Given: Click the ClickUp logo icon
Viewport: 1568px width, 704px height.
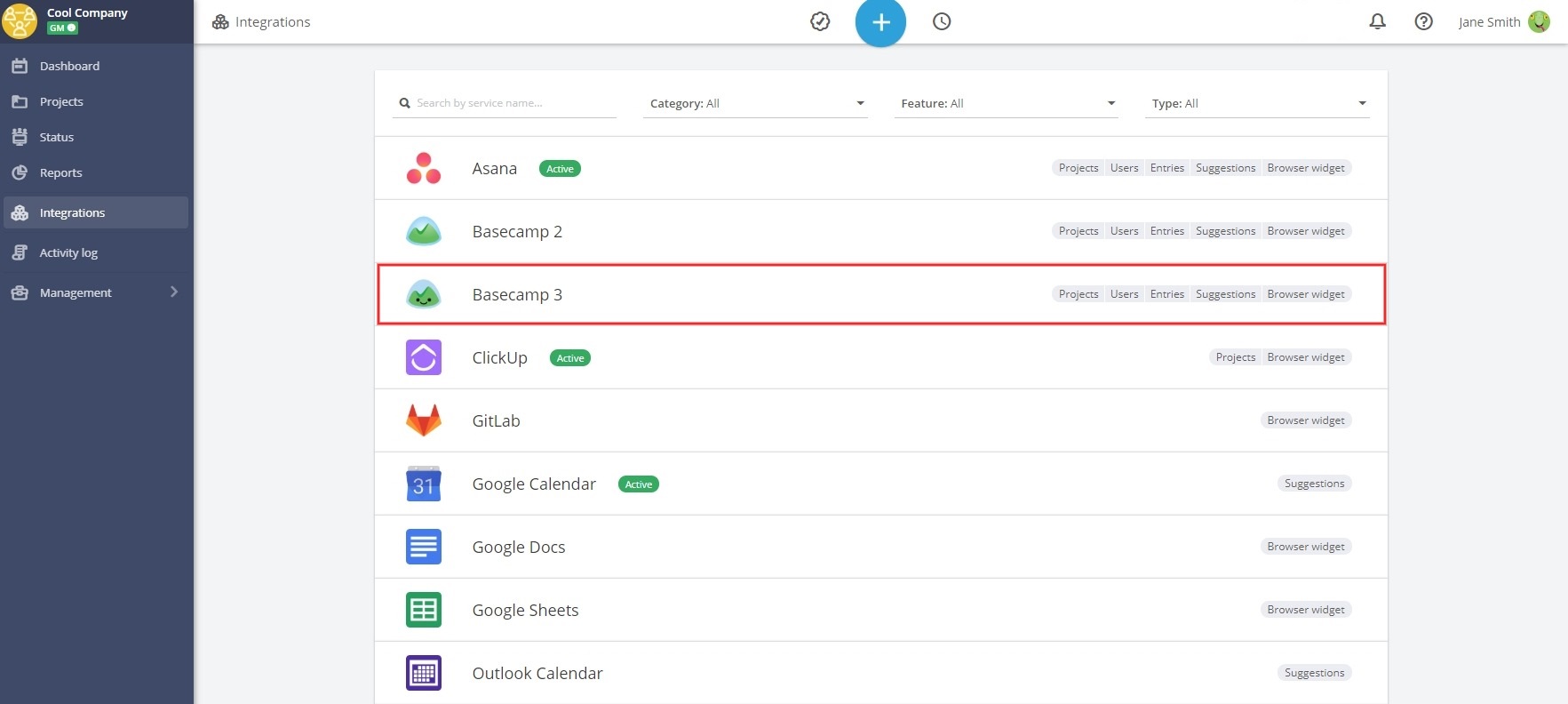Looking at the screenshot, I should [424, 357].
